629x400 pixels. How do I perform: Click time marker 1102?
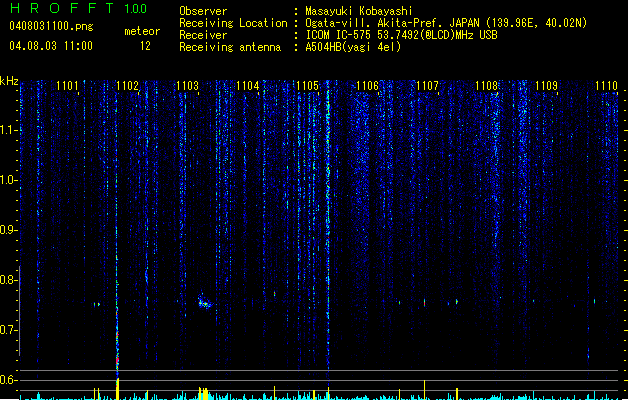coord(127,86)
